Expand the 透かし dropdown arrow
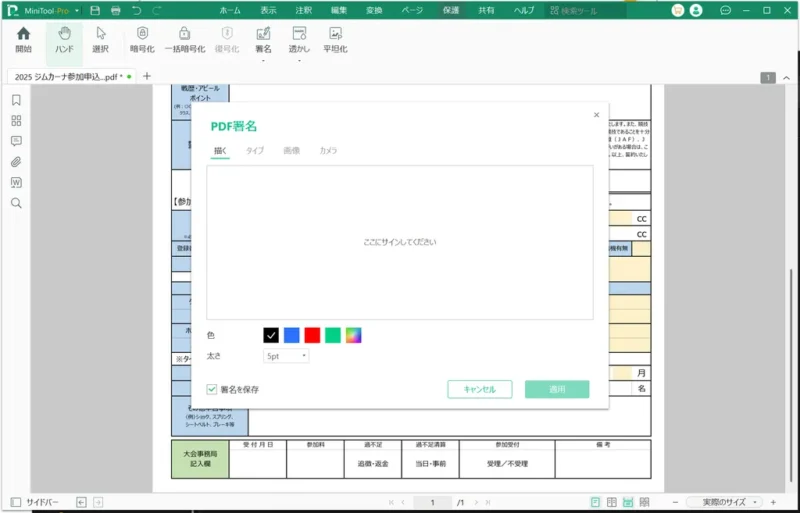Screen dimensions: 800x513 [x=299, y=61]
